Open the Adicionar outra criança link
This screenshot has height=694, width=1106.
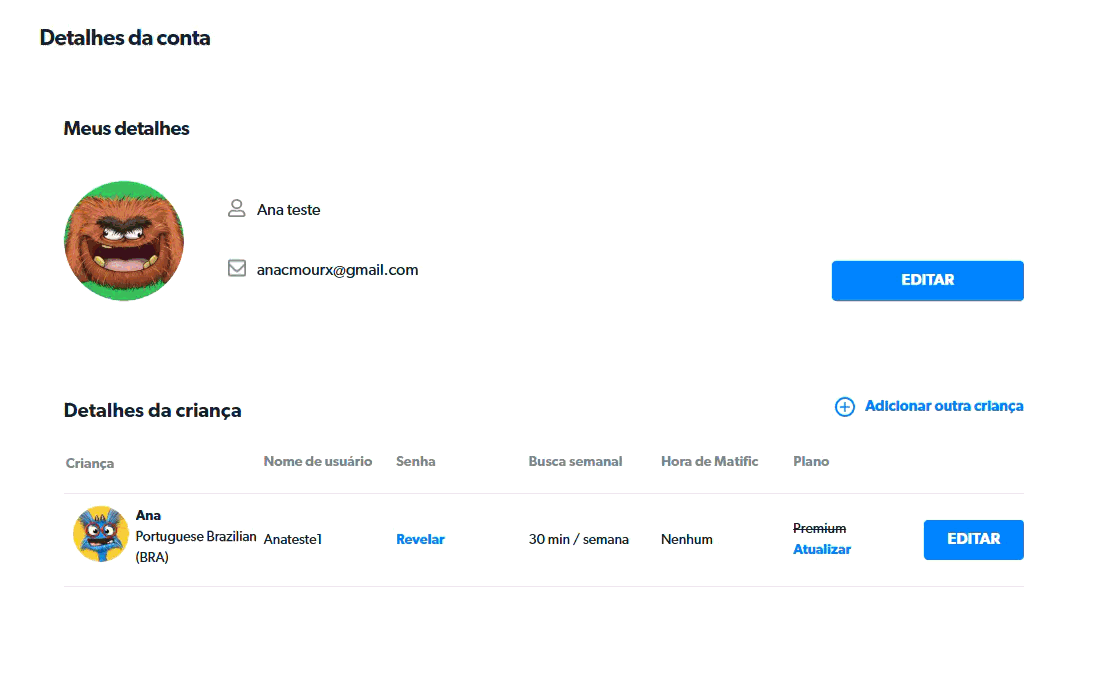(x=943, y=406)
